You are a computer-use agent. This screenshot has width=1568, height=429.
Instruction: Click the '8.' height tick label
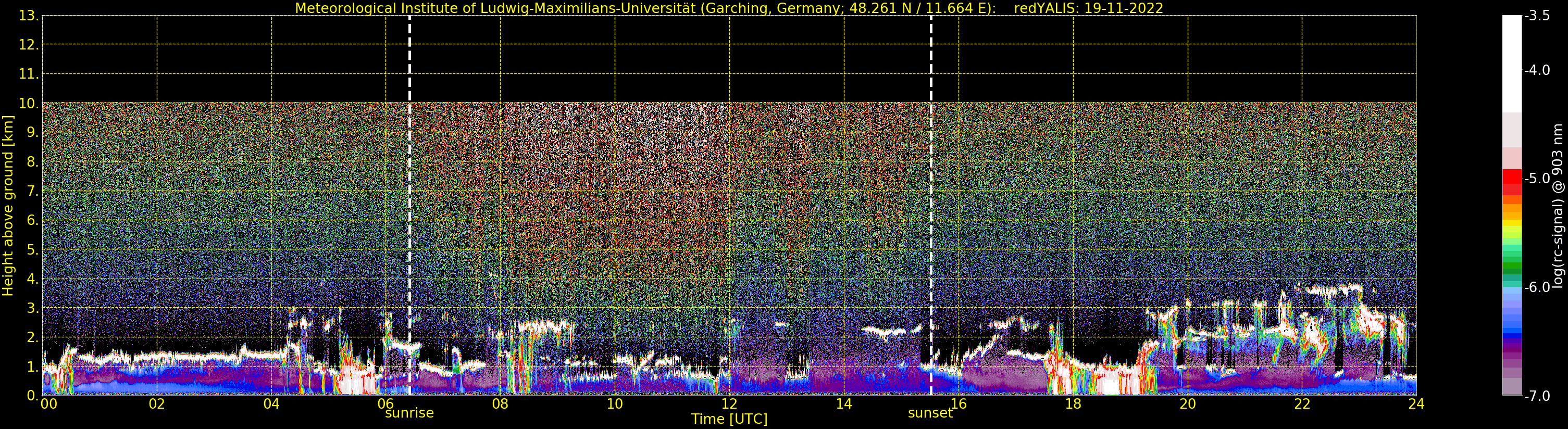tap(33, 162)
